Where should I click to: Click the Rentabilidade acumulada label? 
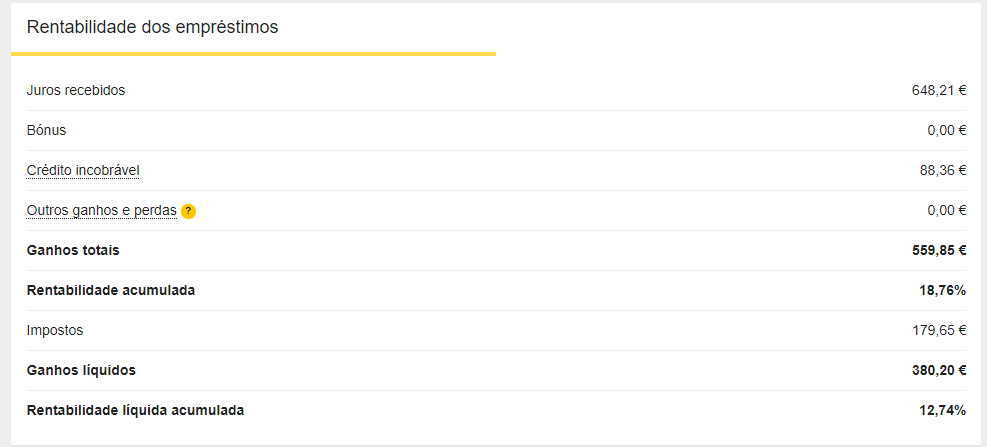(x=111, y=290)
